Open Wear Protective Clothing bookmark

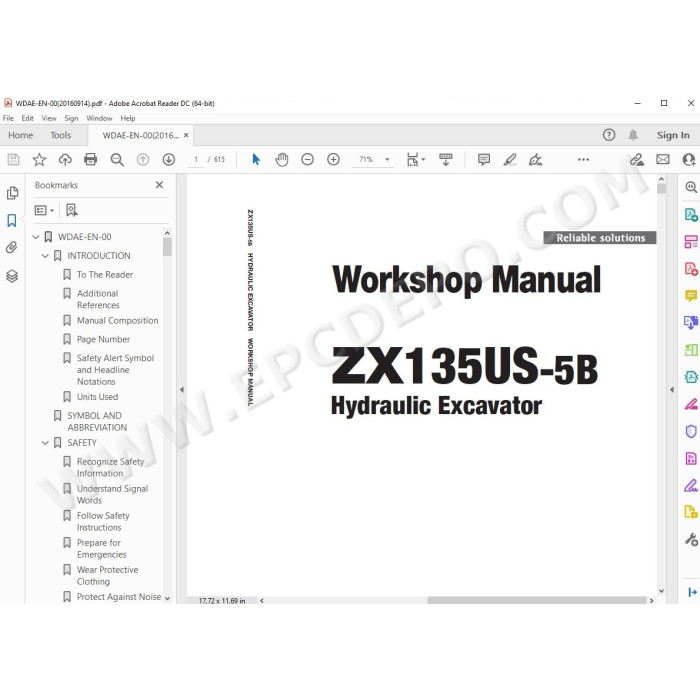(x=107, y=575)
